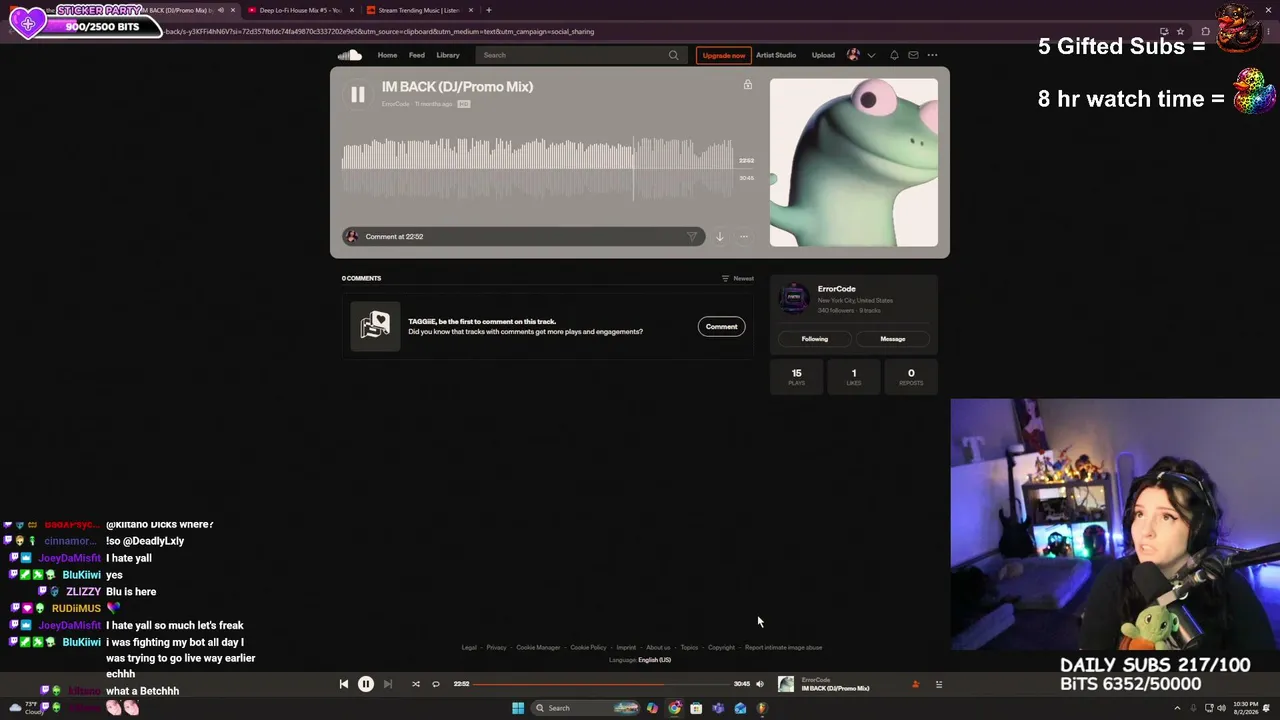Download the track using the arrow icon
1280x720 pixels.
point(719,237)
